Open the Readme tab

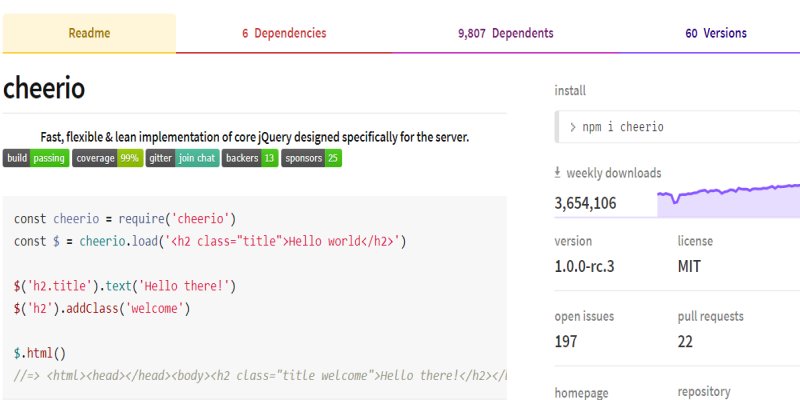tap(89, 33)
